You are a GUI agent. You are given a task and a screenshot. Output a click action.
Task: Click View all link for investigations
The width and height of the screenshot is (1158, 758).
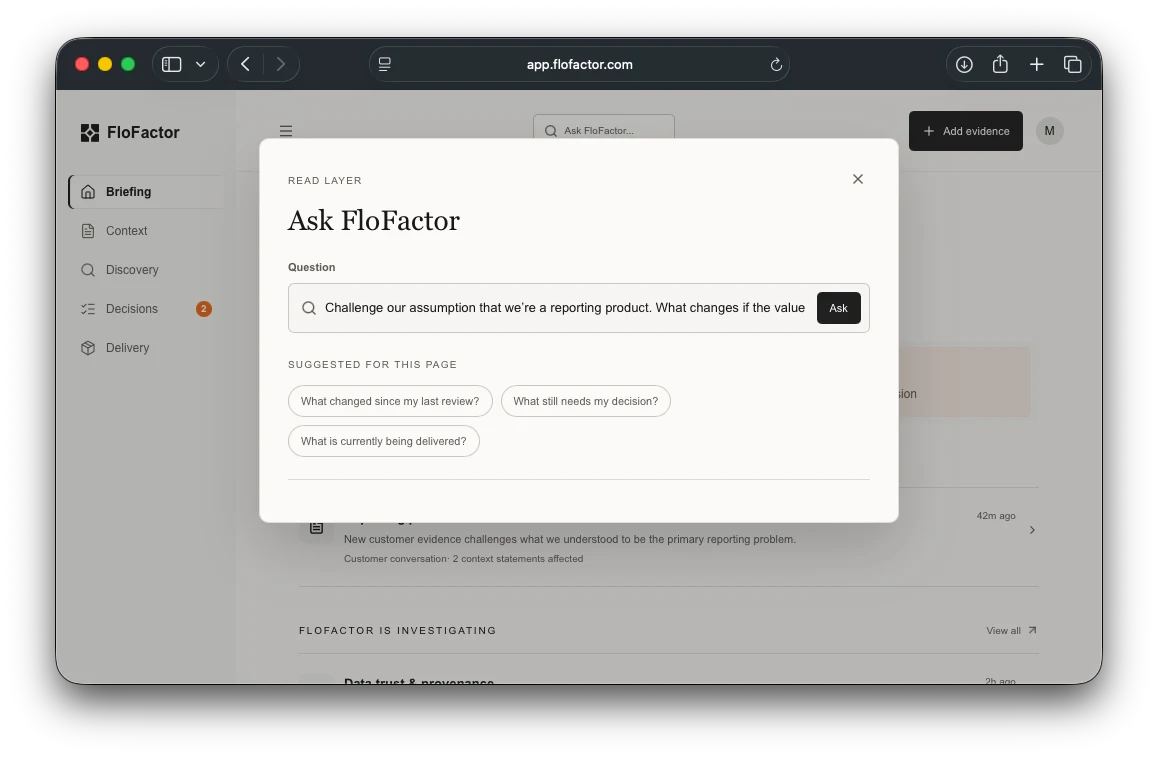click(1011, 630)
